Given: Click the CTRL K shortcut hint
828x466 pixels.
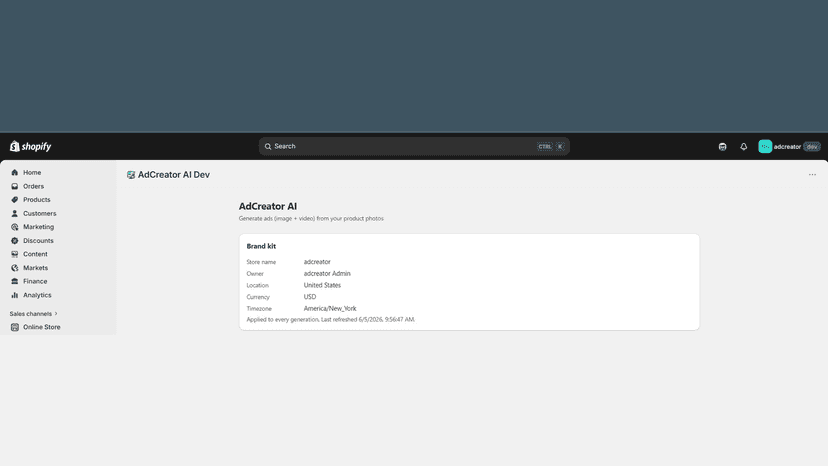Looking at the screenshot, I should click(x=551, y=146).
